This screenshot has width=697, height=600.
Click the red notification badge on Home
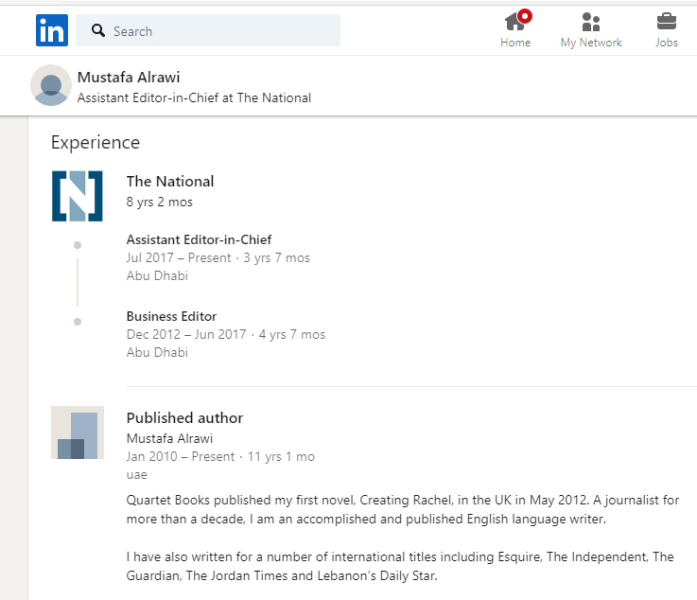tap(525, 16)
